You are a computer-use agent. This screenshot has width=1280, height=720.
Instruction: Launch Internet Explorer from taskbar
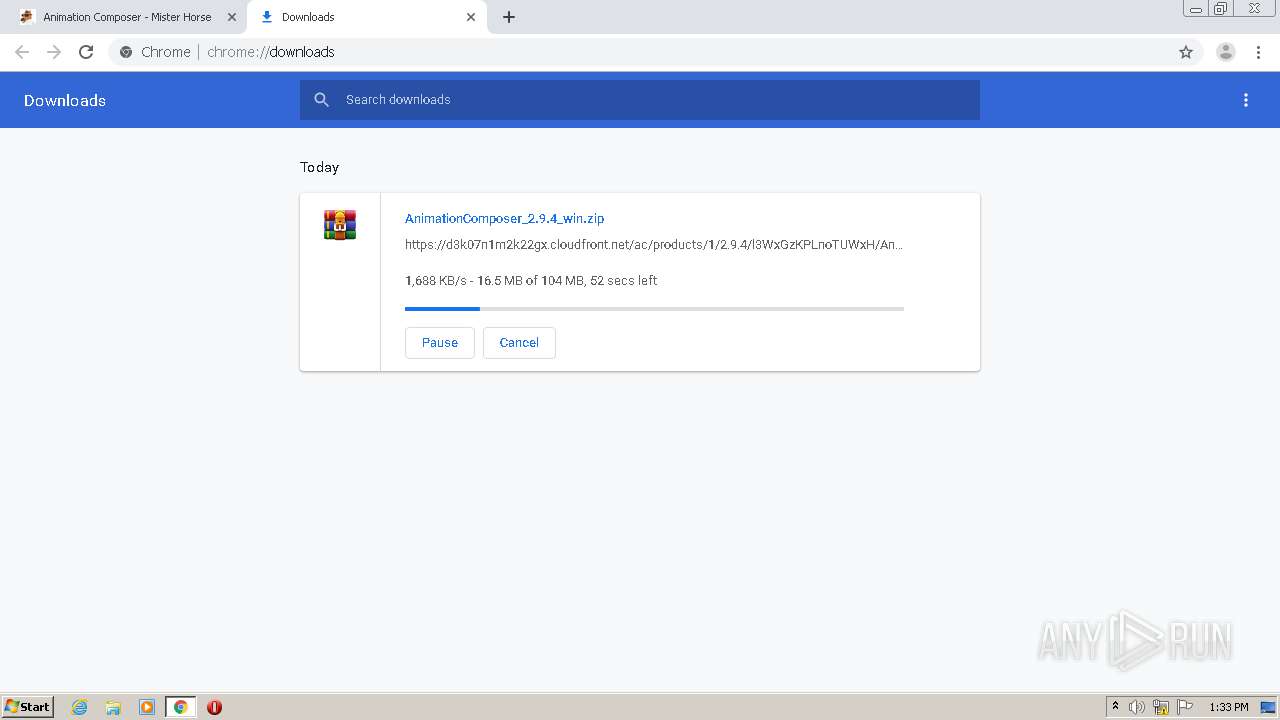tap(80, 707)
